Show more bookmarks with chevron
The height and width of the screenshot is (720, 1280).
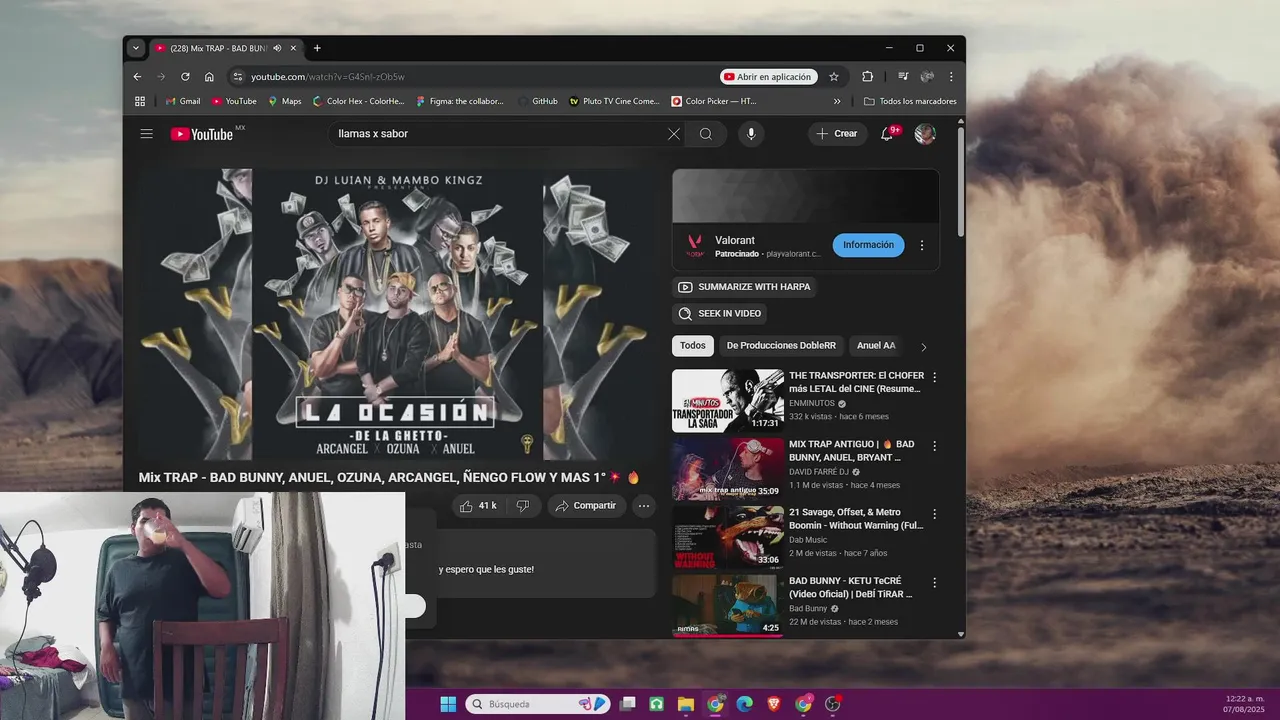click(x=837, y=101)
